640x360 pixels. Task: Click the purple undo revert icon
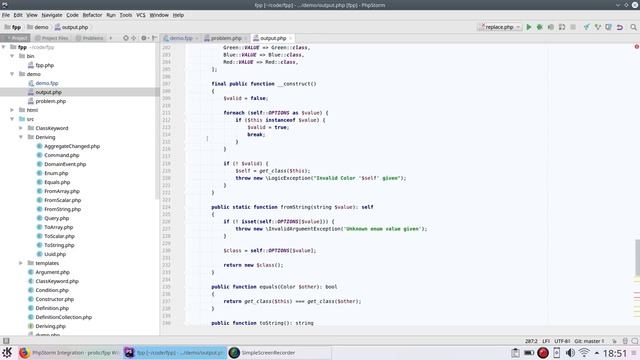click(x=620, y=27)
